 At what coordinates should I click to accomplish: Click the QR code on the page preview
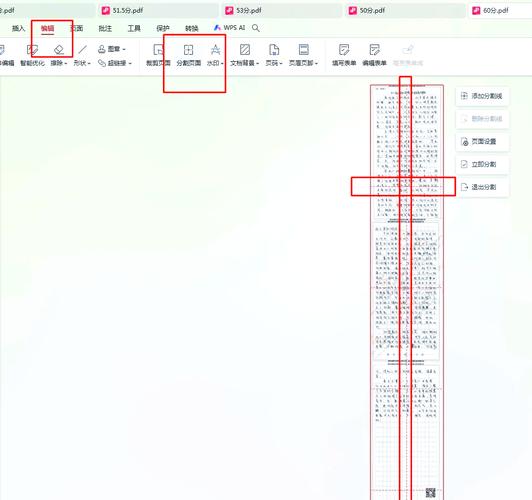click(430, 493)
